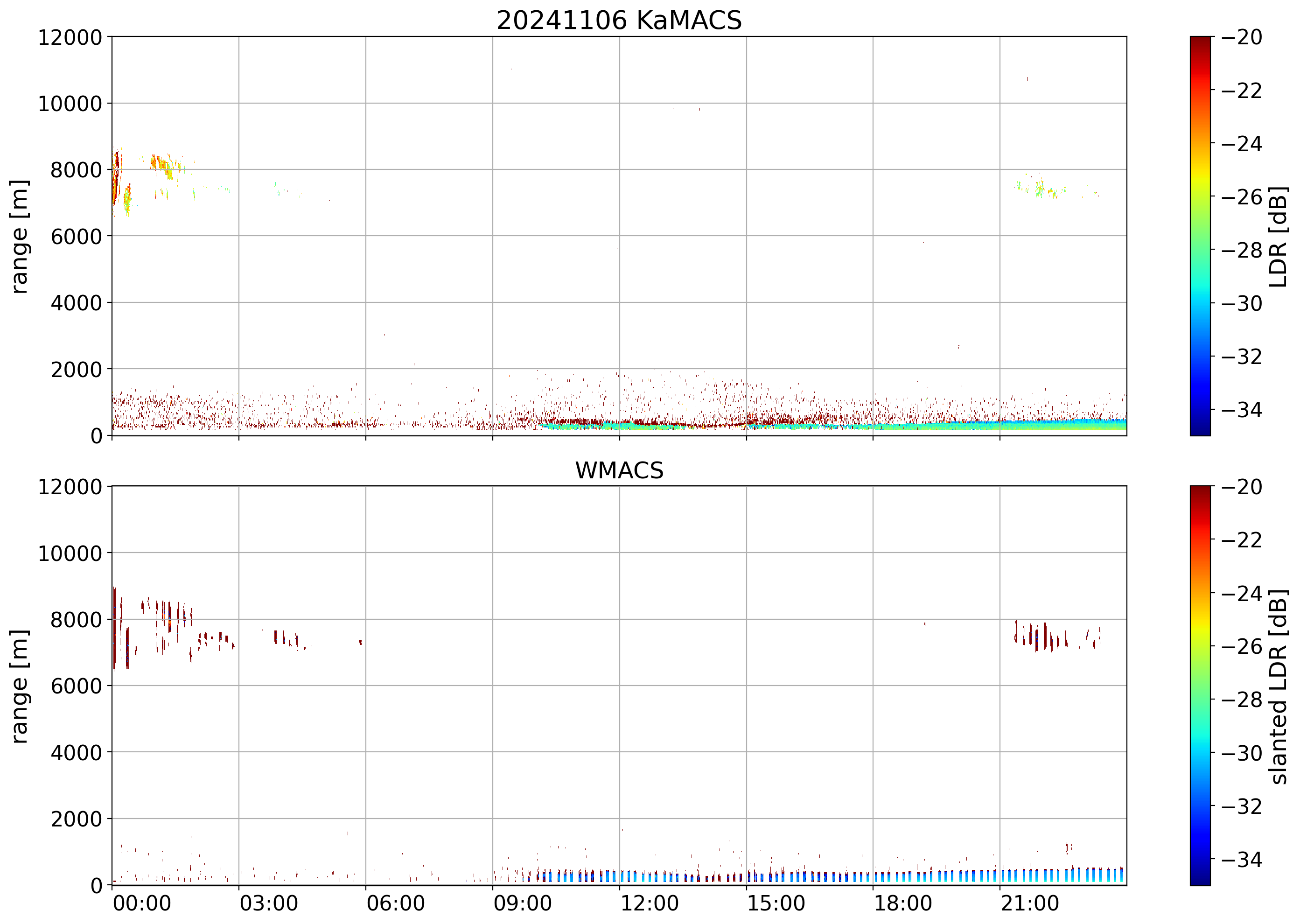The image size is (1300, 924).
Task: Click the 18:00 time axis label
Action: [x=902, y=903]
